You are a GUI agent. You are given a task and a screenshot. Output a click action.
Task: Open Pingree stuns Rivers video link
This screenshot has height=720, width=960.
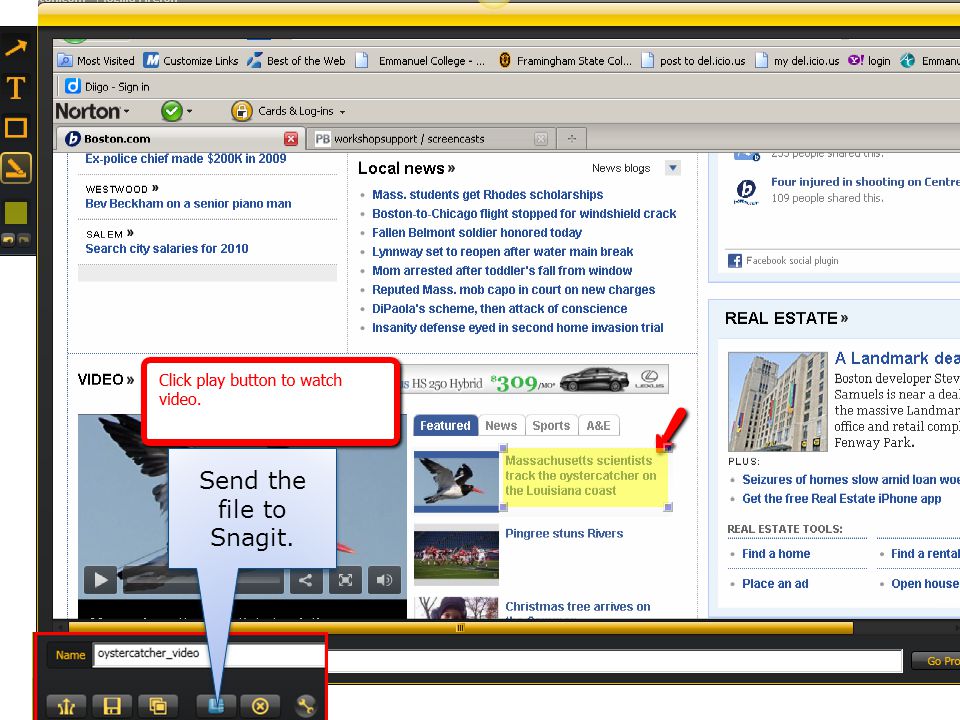564,533
